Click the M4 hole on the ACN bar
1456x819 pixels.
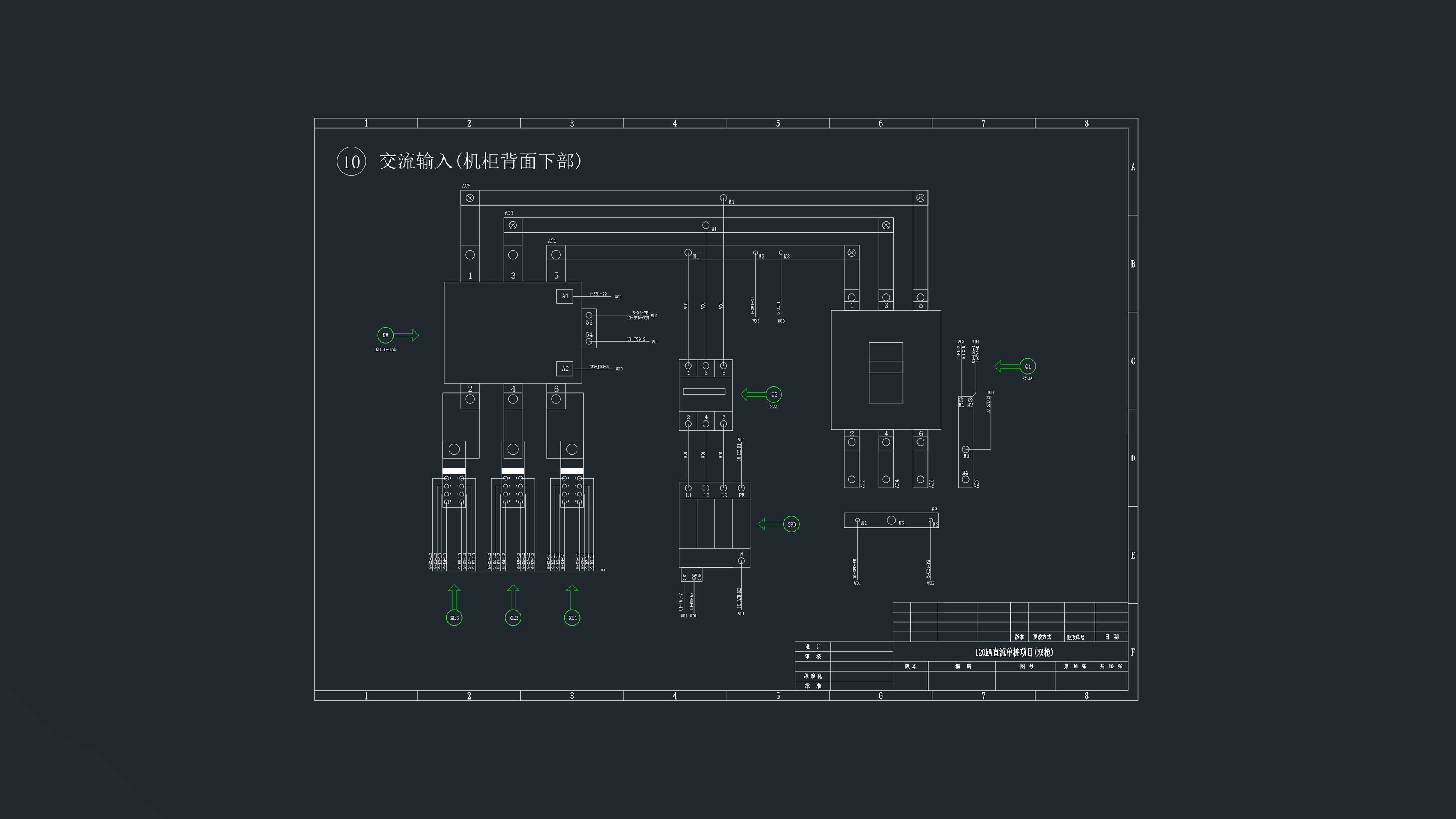pos(965,479)
